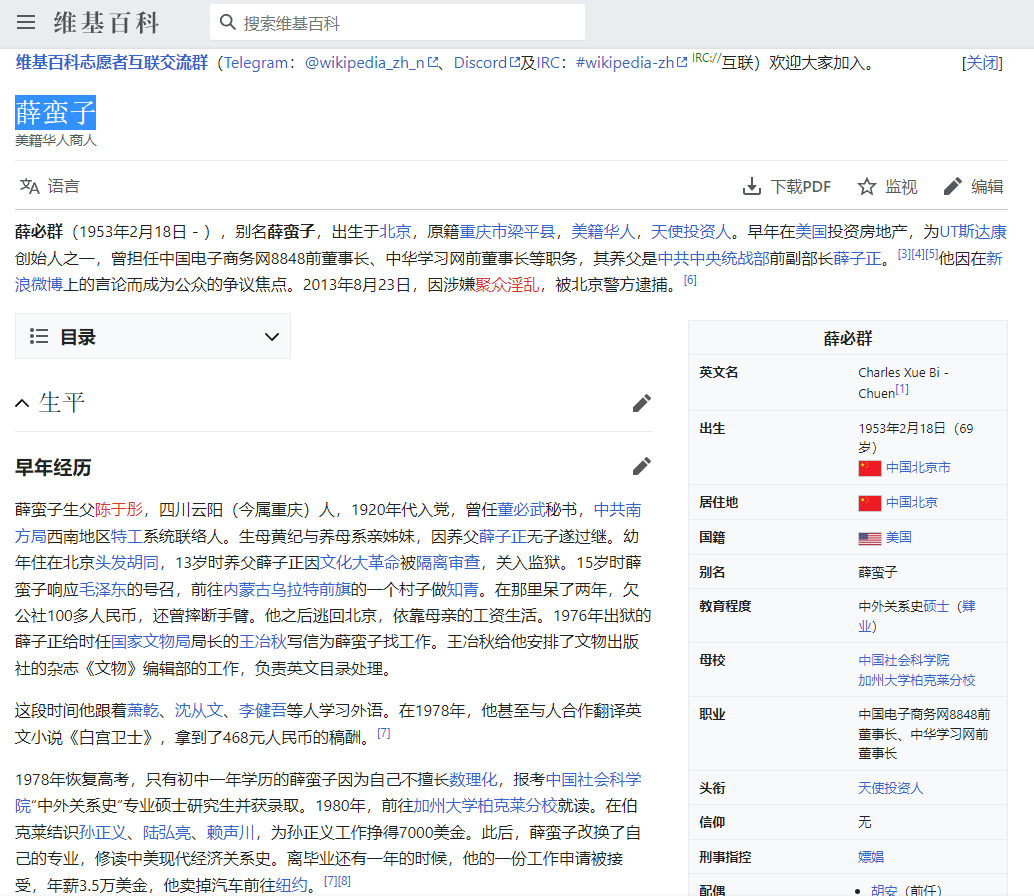1034x896 pixels.
Task: Open Telegram @wikipedia_zh_n link
Action: (x=371, y=63)
